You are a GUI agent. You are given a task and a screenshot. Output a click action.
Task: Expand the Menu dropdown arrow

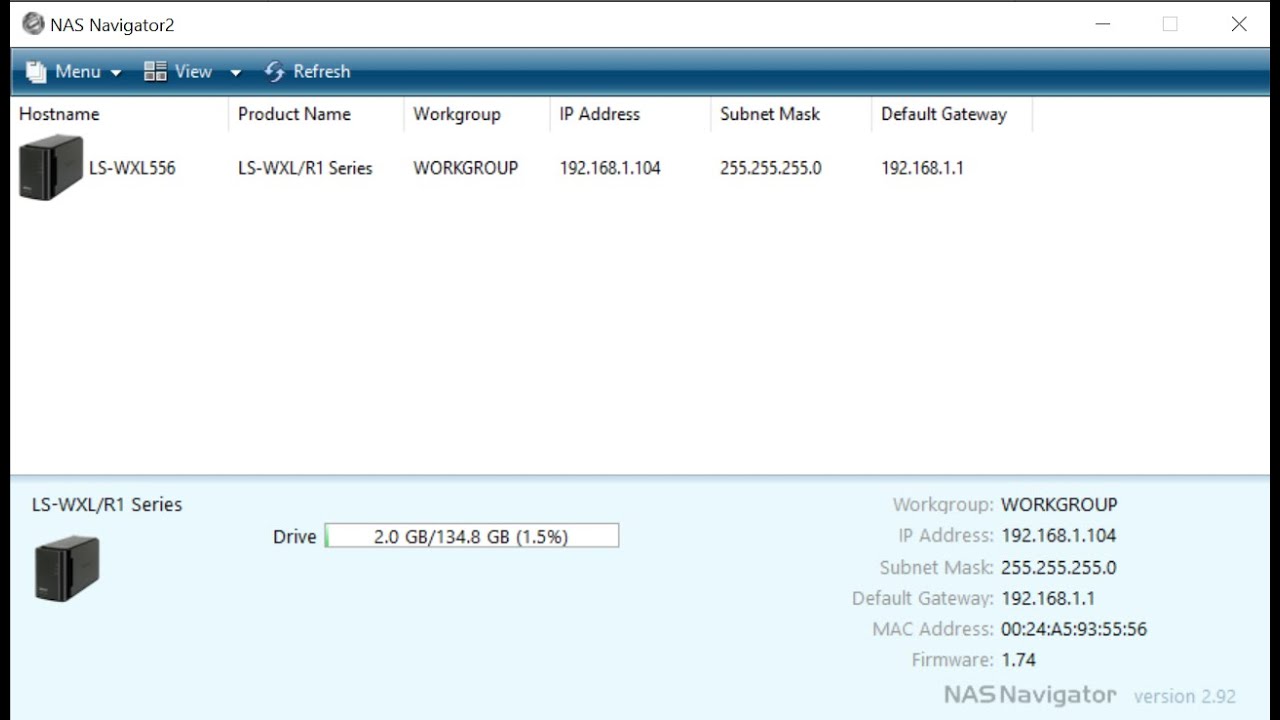click(116, 73)
